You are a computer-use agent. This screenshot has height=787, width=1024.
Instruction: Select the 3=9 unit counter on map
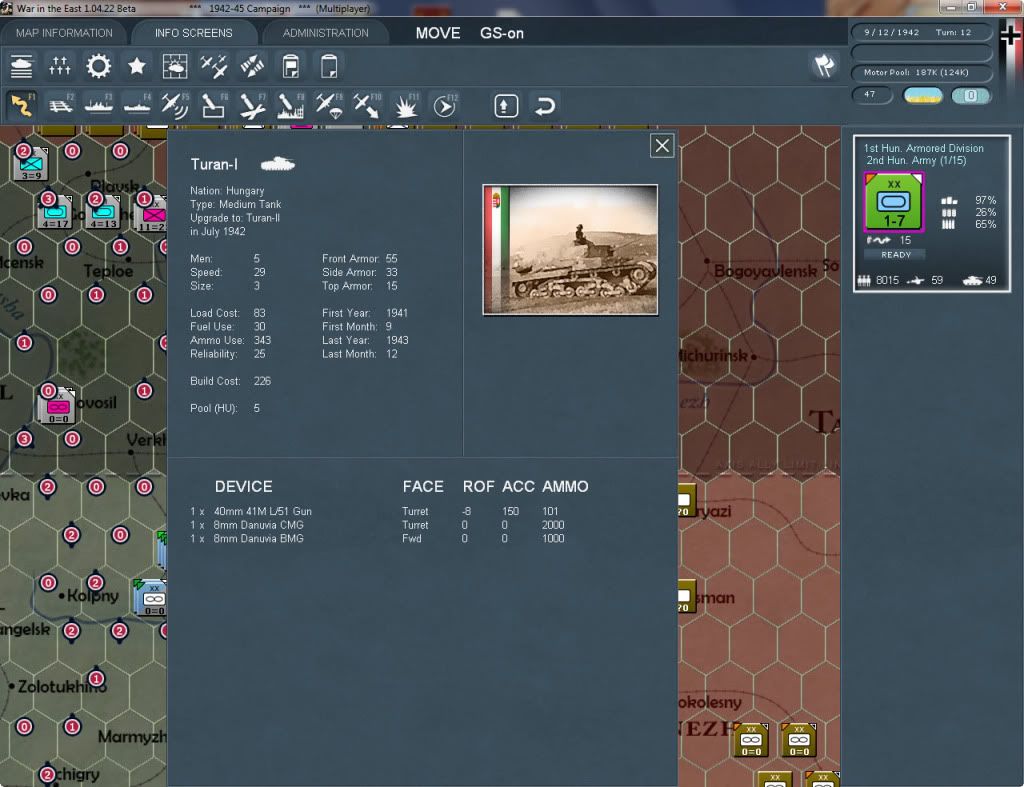pos(31,165)
